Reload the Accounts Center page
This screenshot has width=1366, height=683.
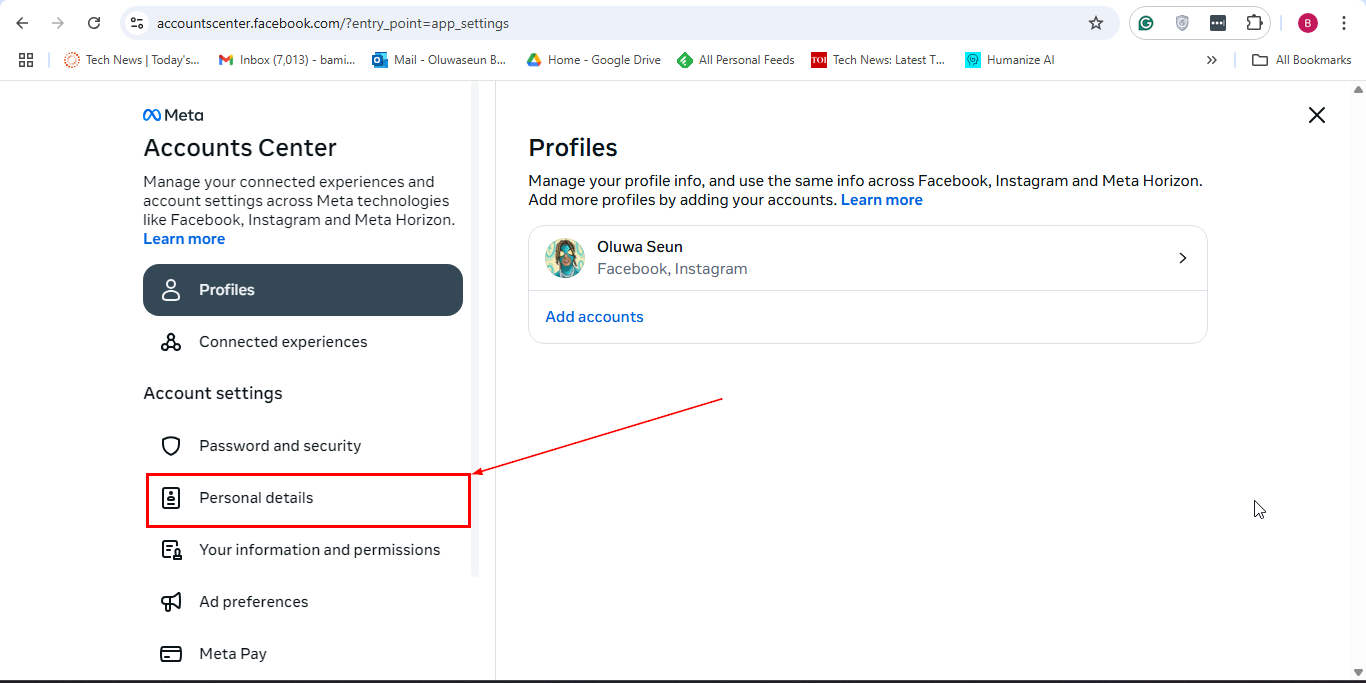tap(94, 23)
